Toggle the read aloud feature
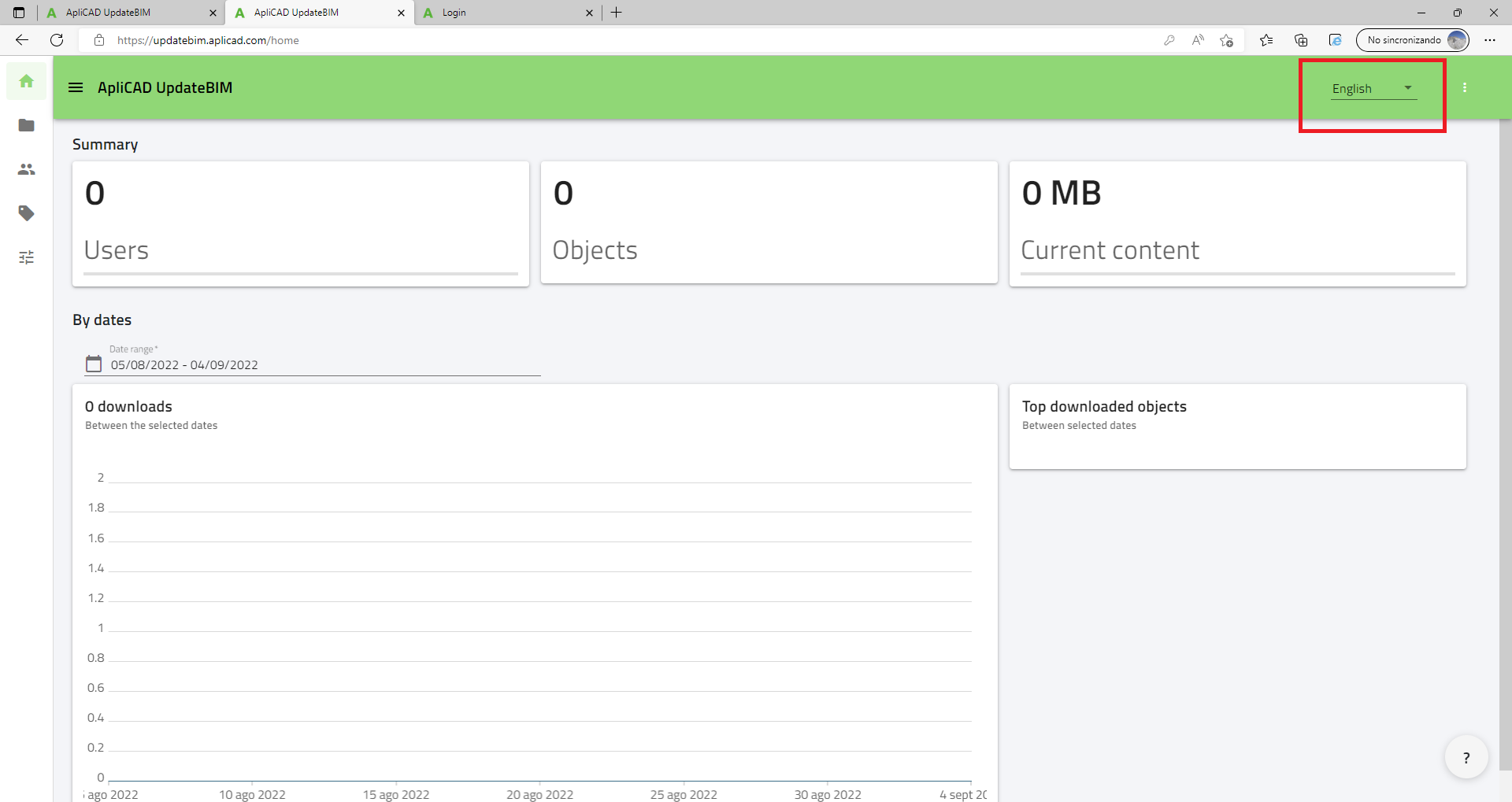 tap(1198, 39)
